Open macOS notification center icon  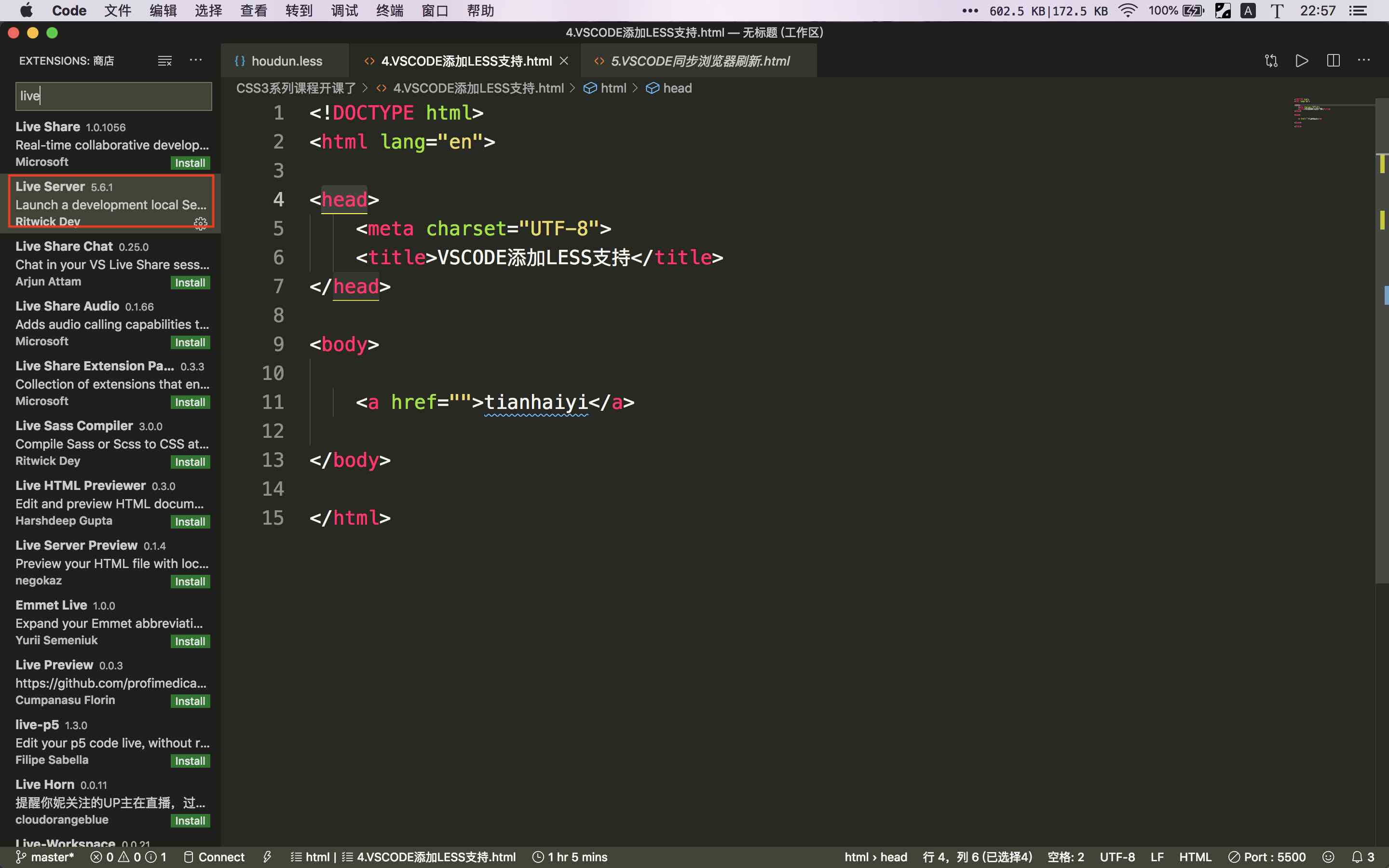point(1358,10)
